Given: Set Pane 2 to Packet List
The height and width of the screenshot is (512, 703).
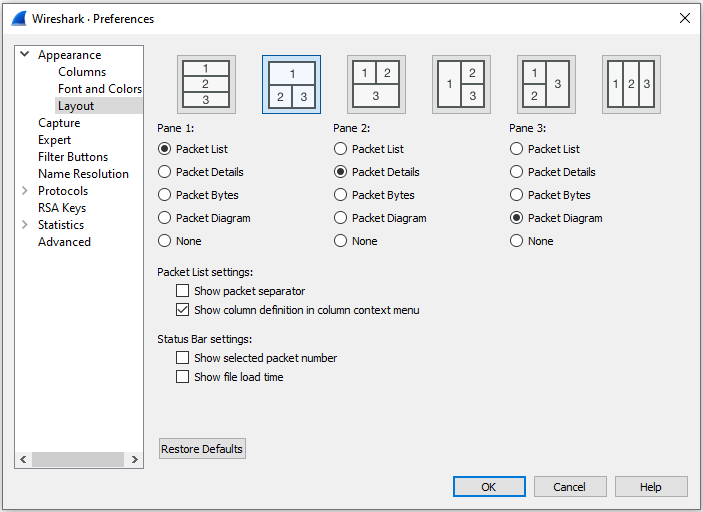Looking at the screenshot, I should [369, 149].
